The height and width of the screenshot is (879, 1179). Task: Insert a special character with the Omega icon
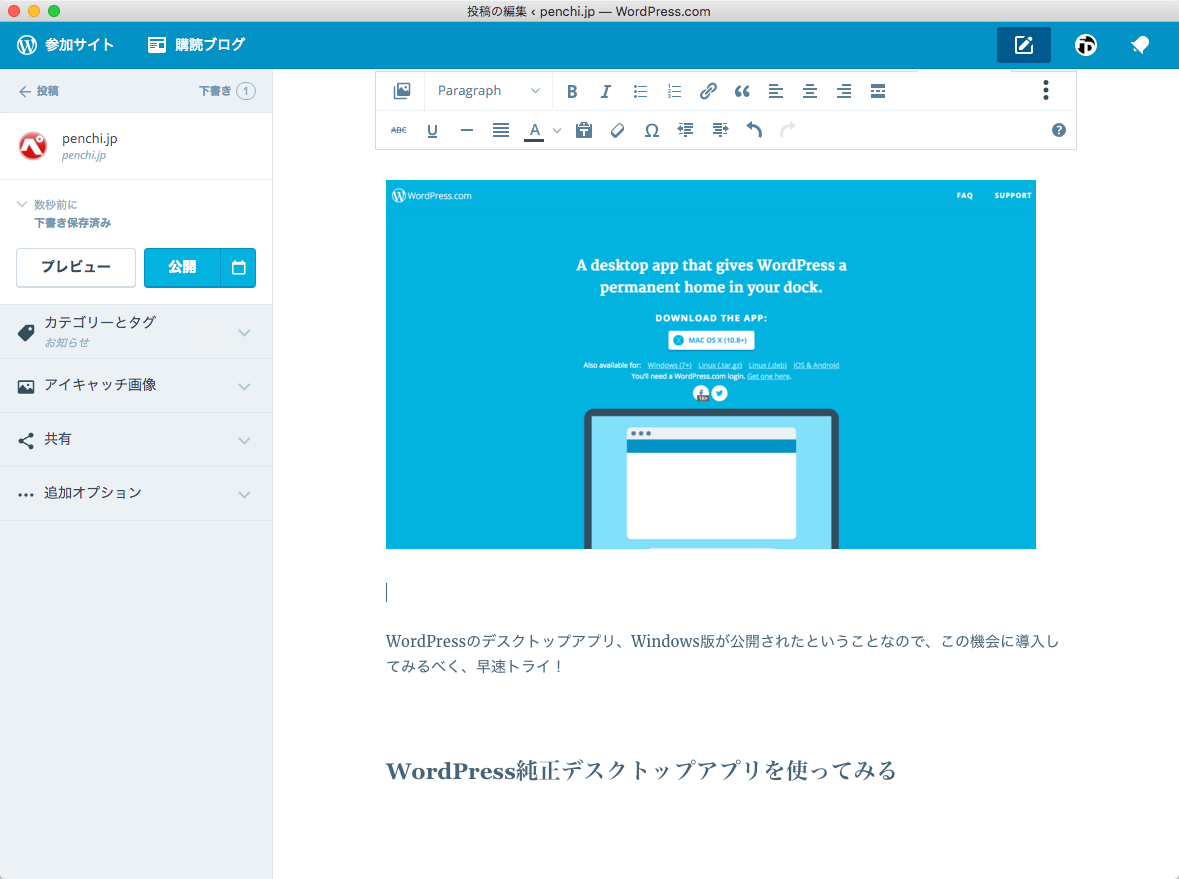pos(651,130)
